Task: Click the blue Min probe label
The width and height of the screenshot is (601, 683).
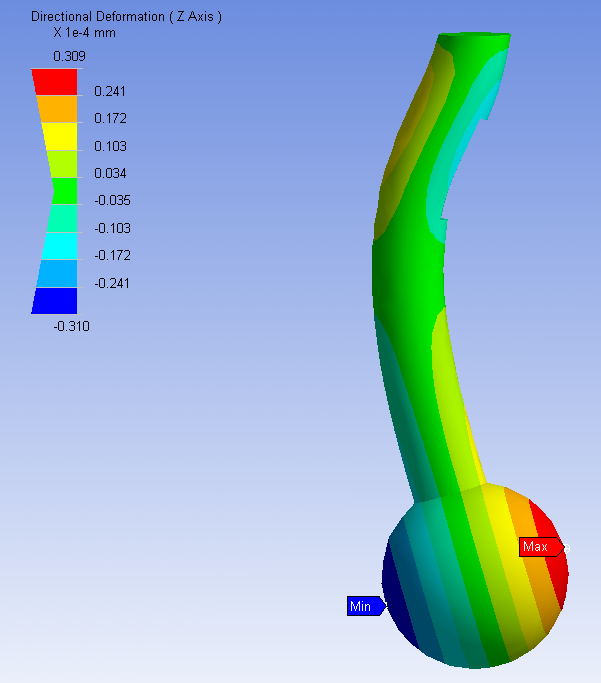Action: (x=366, y=606)
